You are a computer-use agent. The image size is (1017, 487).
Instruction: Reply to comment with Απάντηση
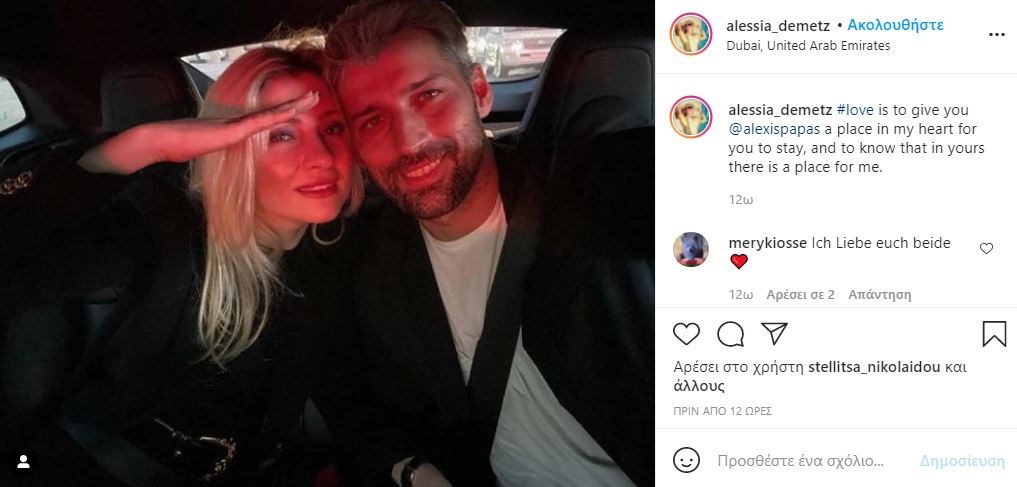coord(879,295)
